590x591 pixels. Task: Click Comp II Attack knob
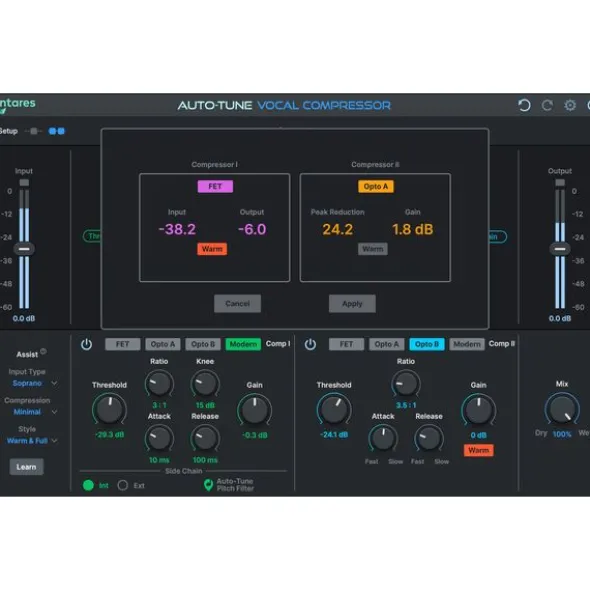pyautogui.click(x=383, y=438)
